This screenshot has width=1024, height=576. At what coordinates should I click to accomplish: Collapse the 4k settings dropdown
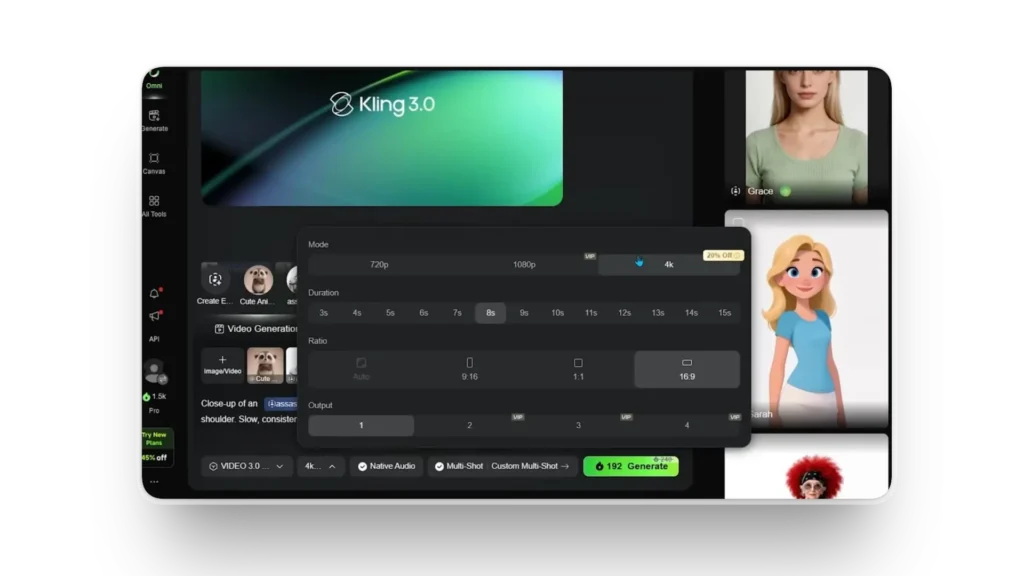(x=320, y=466)
